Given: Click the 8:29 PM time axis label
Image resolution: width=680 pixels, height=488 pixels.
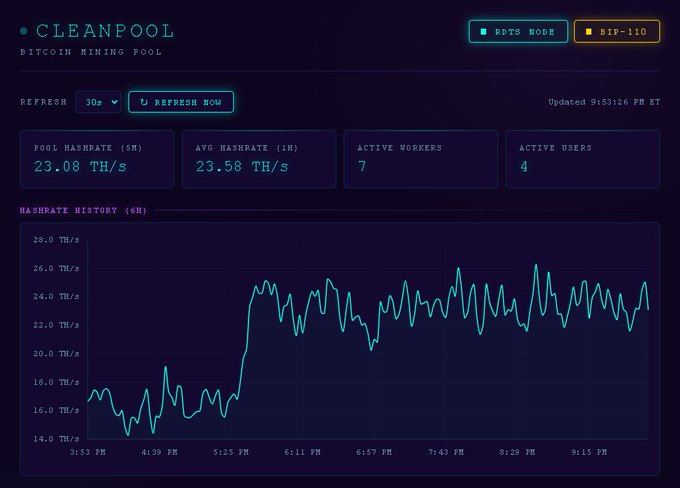Looking at the screenshot, I should coord(517,452).
